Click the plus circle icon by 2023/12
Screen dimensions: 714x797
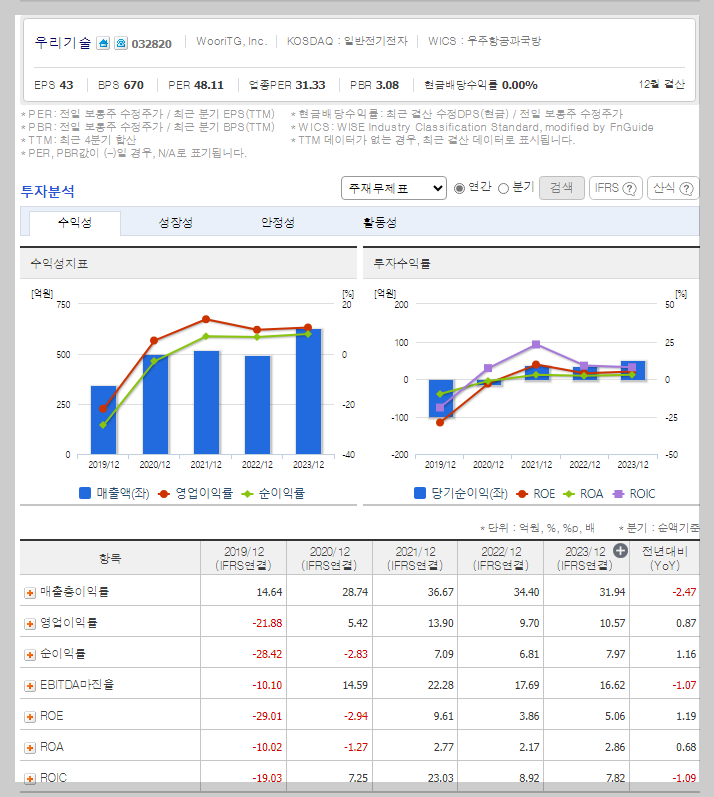(620, 550)
